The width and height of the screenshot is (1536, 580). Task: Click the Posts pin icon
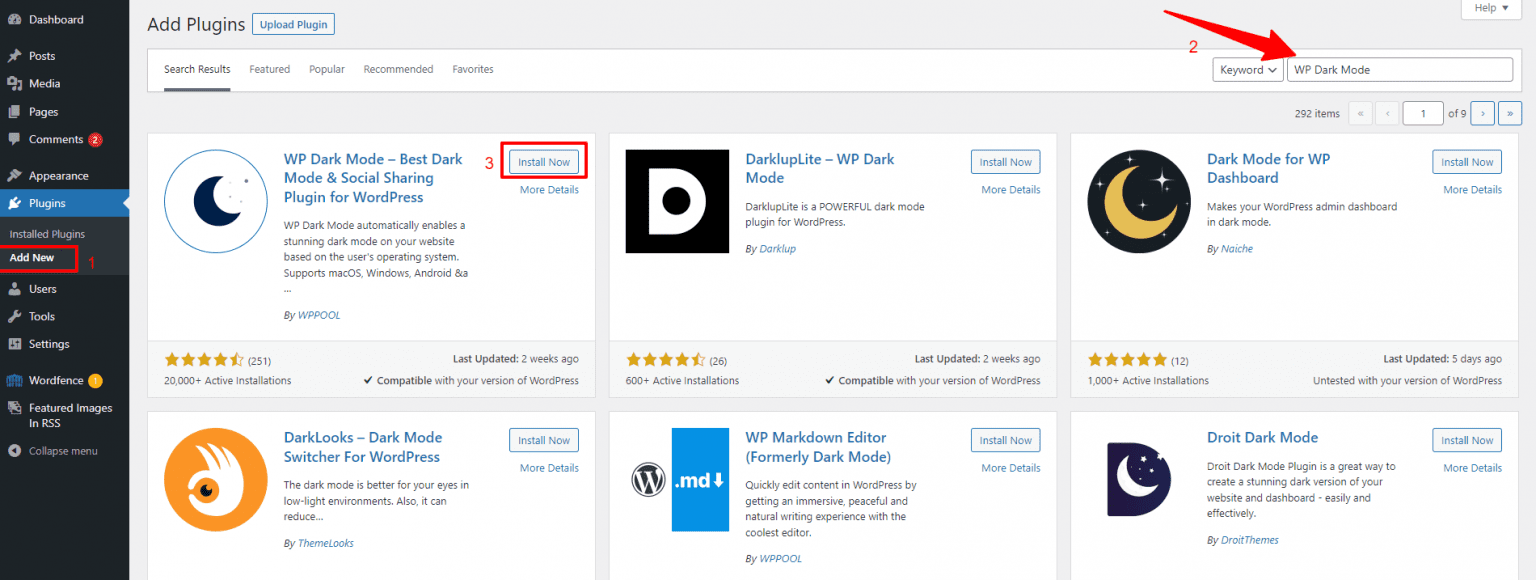pyautogui.click(x=14, y=56)
